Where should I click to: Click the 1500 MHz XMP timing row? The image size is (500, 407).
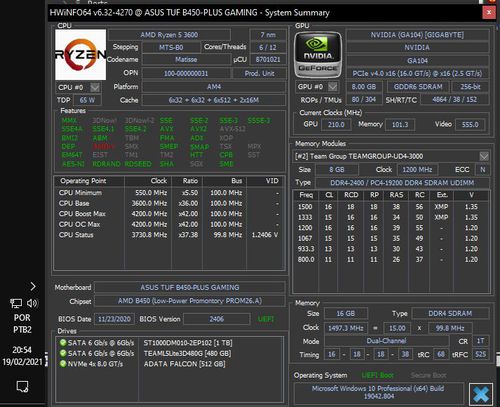(391, 207)
